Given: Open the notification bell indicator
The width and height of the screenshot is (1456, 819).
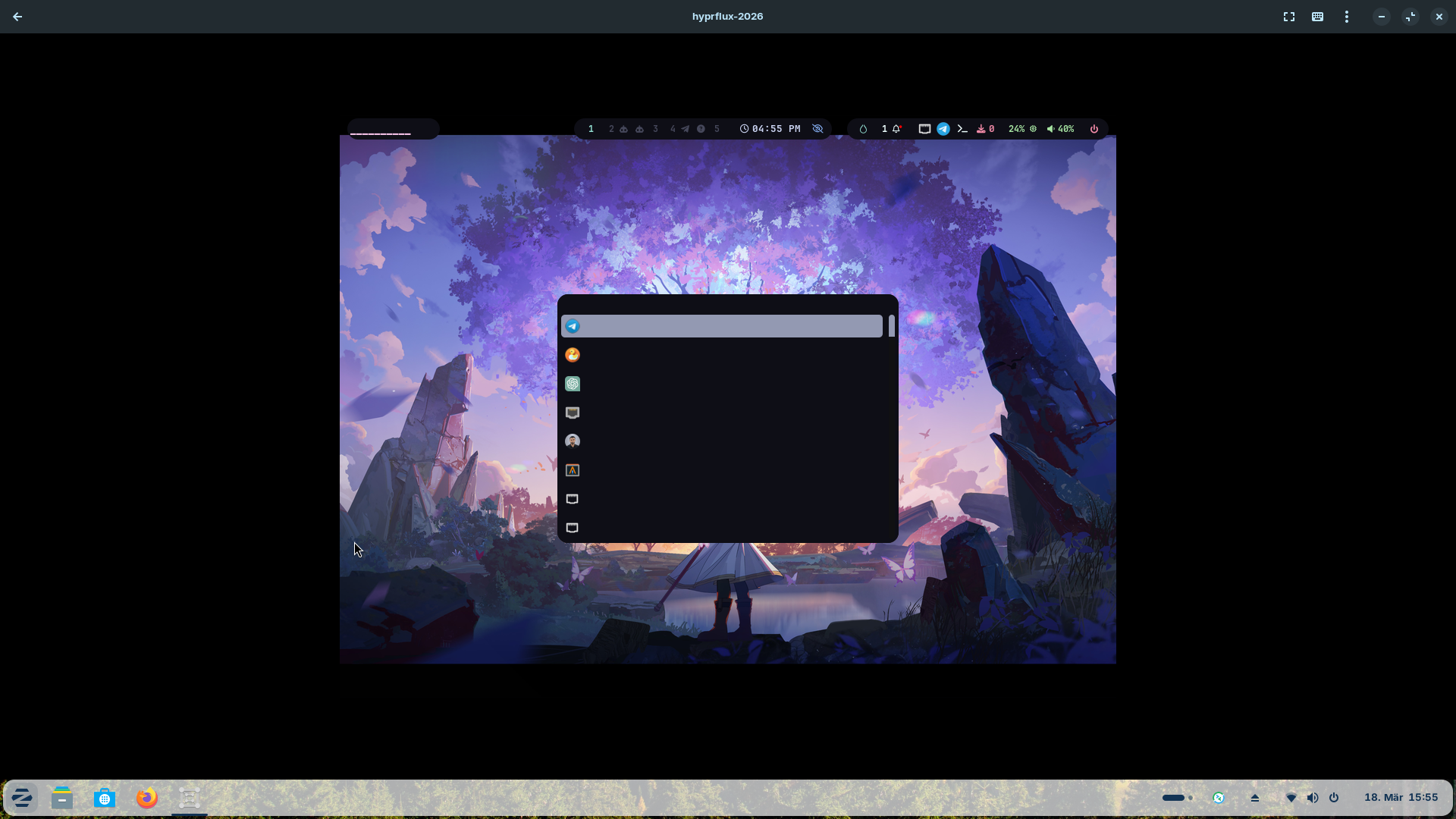Looking at the screenshot, I should 896,129.
